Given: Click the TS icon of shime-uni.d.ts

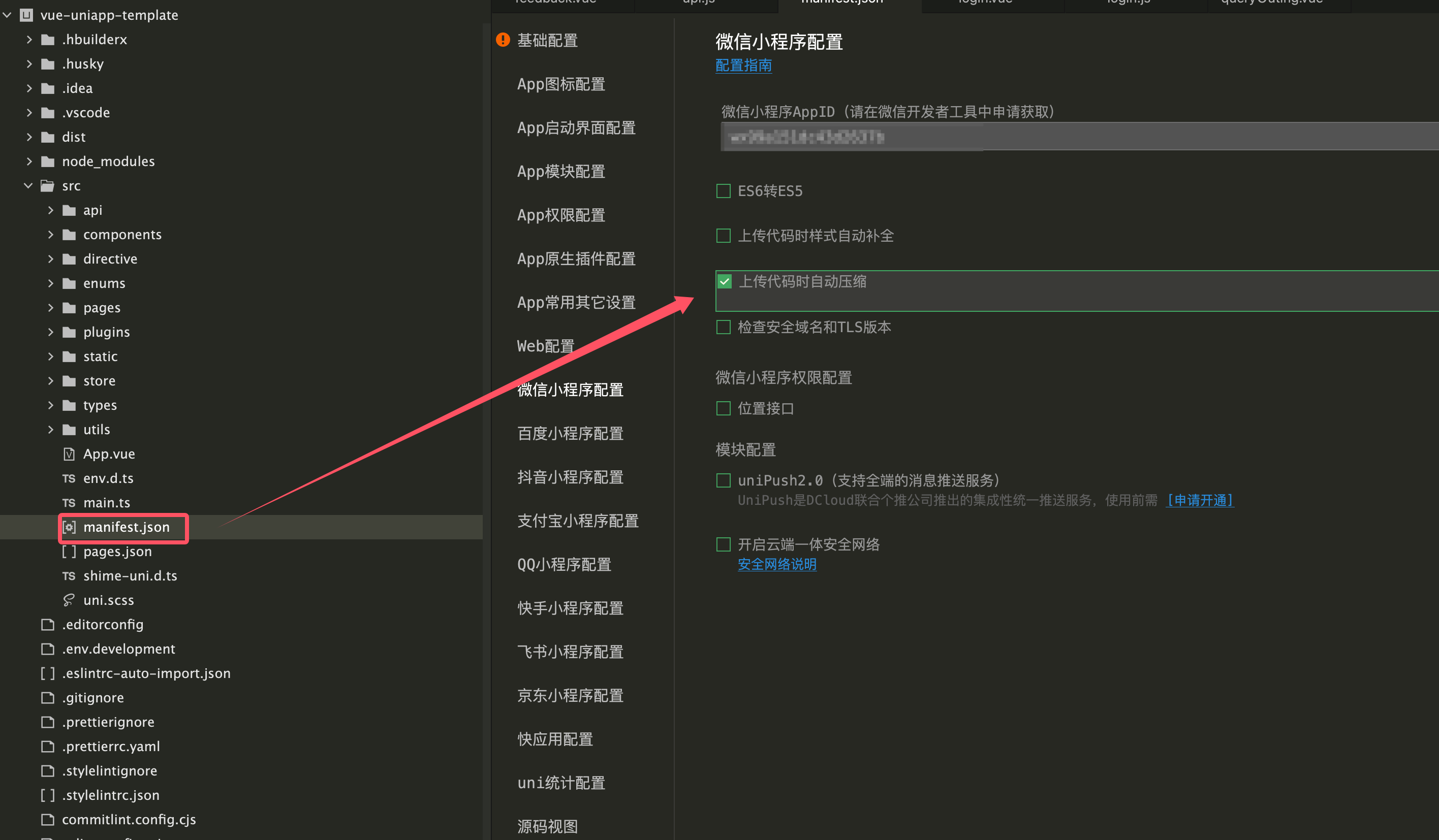Looking at the screenshot, I should pyautogui.click(x=69, y=576).
